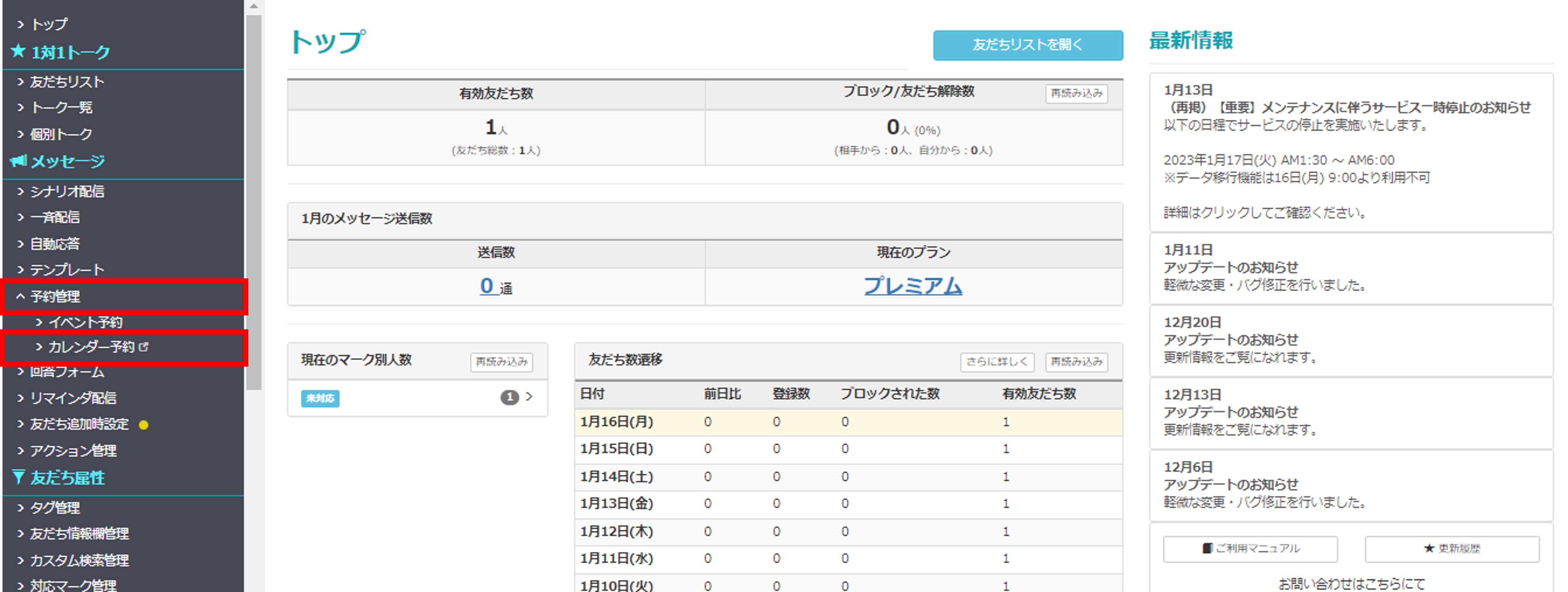Click さらに詳しく in 友だち数遷移
Viewport: 1568px width, 592px height.
tap(997, 362)
